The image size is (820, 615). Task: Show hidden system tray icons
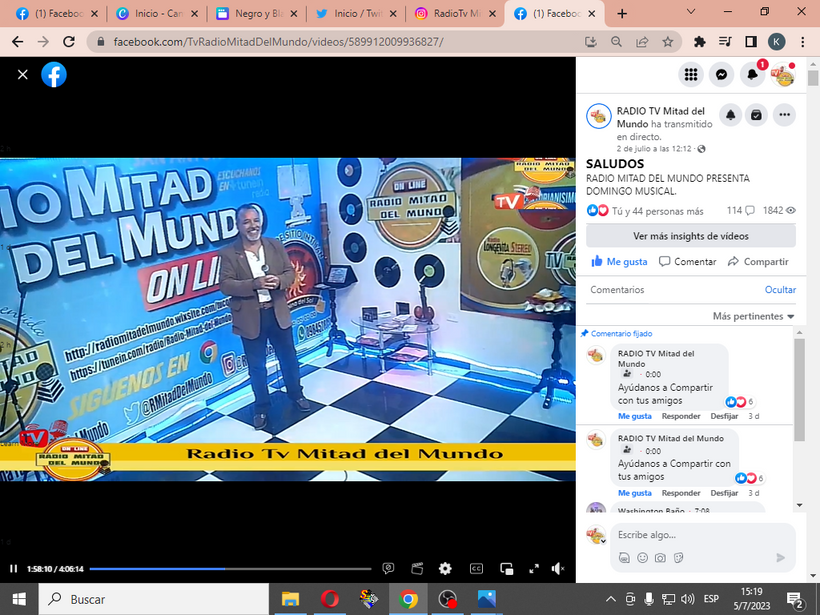coord(610,599)
